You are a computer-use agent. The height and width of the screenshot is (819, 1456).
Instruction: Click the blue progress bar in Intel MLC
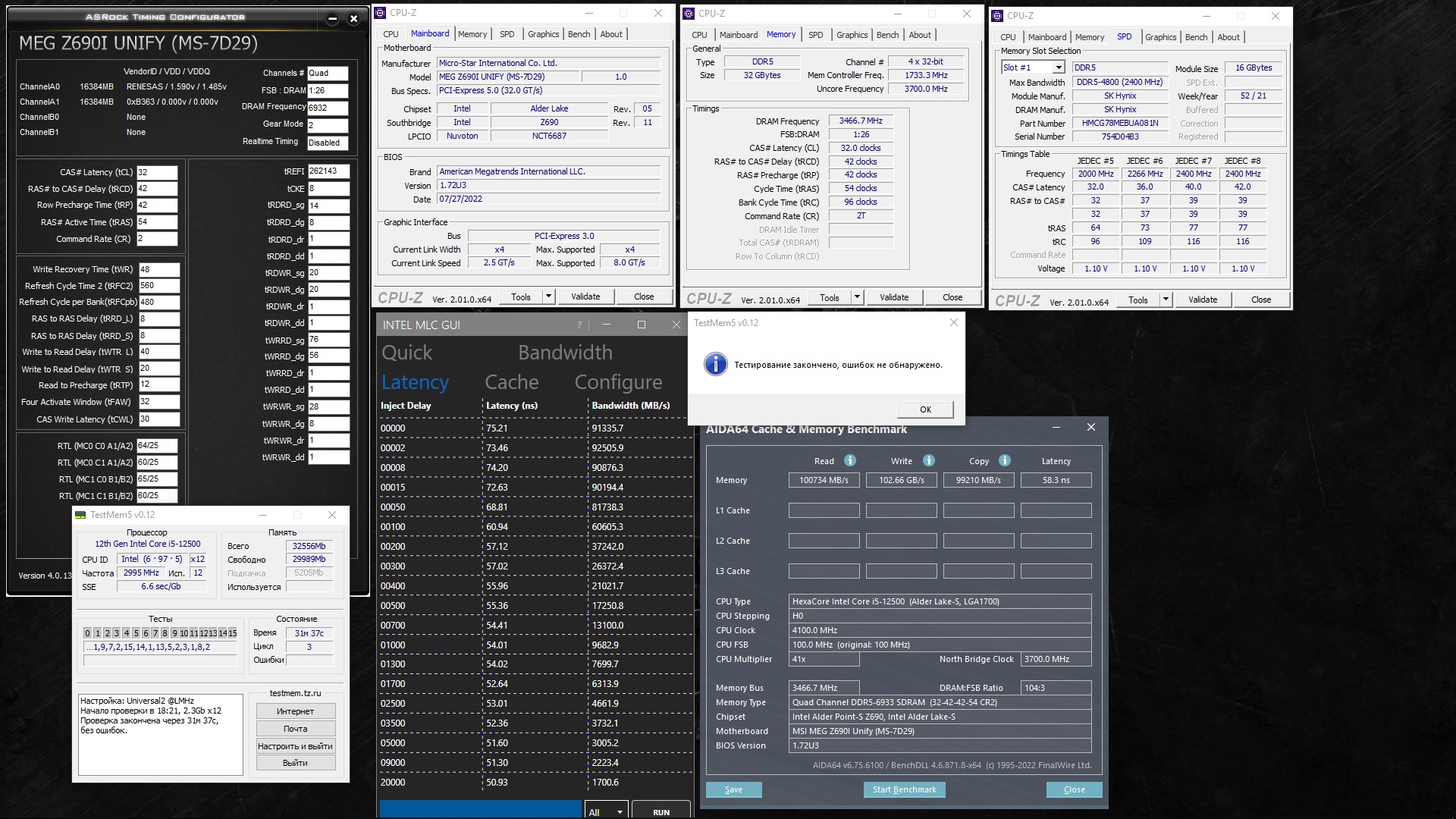[x=480, y=809]
